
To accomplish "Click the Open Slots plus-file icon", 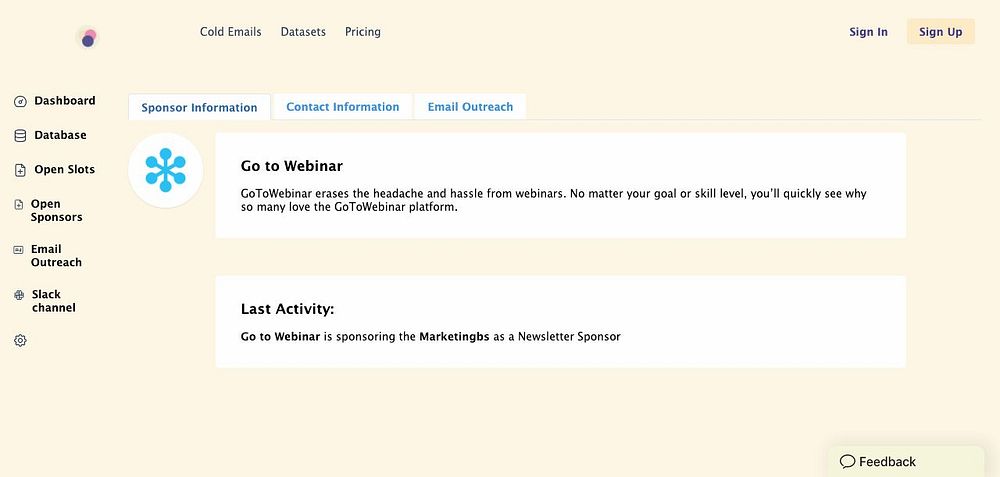I will tap(20, 170).
